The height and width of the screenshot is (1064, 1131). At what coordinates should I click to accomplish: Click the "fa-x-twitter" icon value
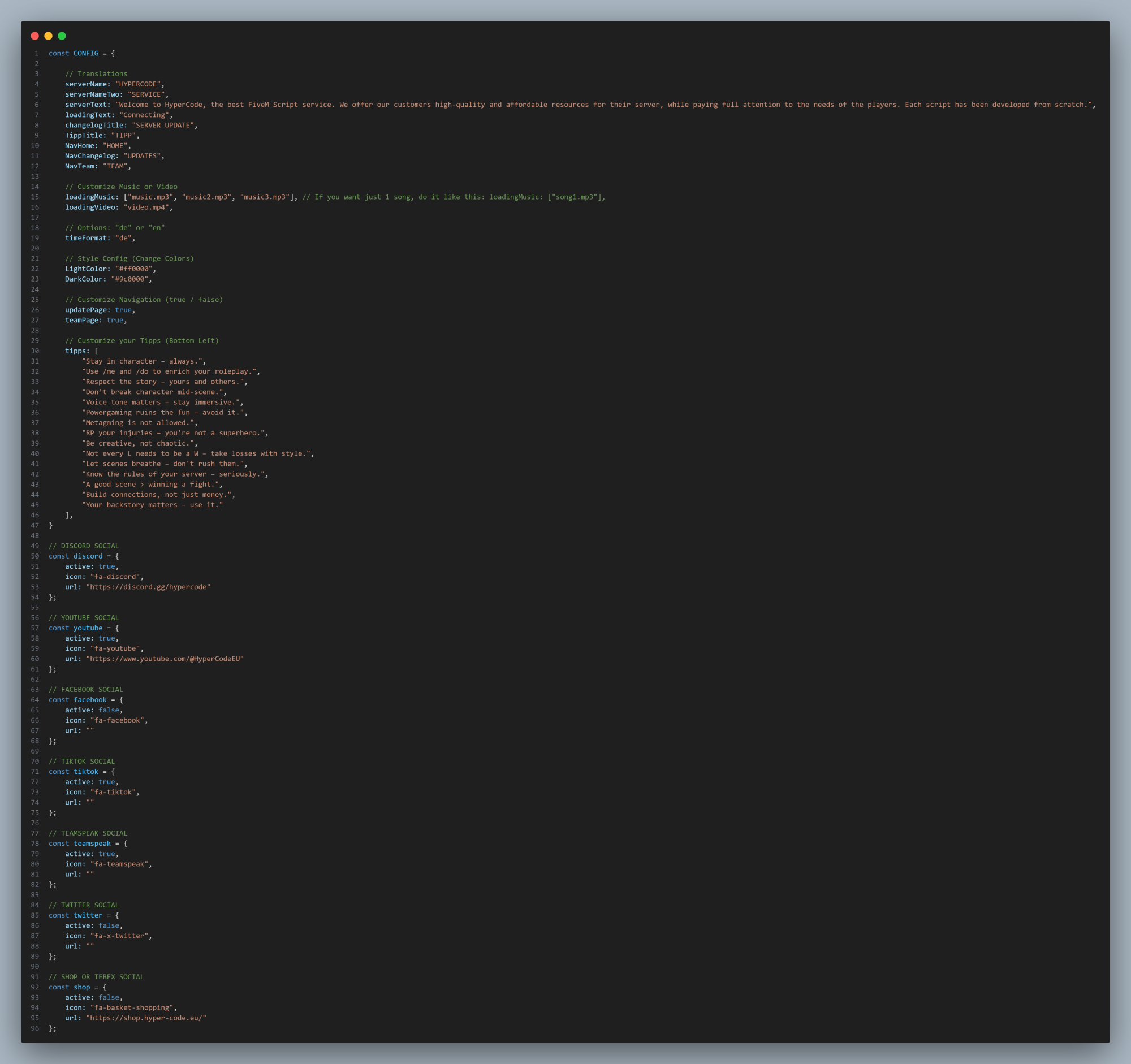coord(119,936)
